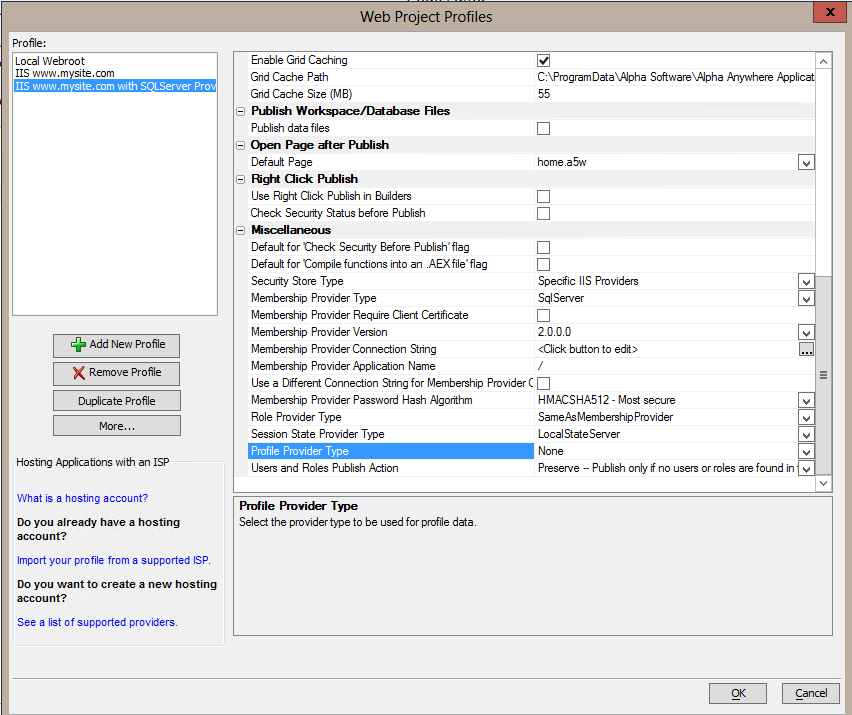Click the 'LocalStateServer' value
Image resolution: width=852 pixels, height=715 pixels.
(579, 434)
